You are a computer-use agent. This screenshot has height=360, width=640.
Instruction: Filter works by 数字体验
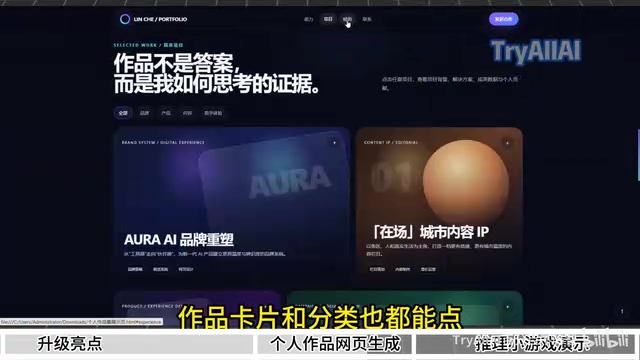pos(213,113)
